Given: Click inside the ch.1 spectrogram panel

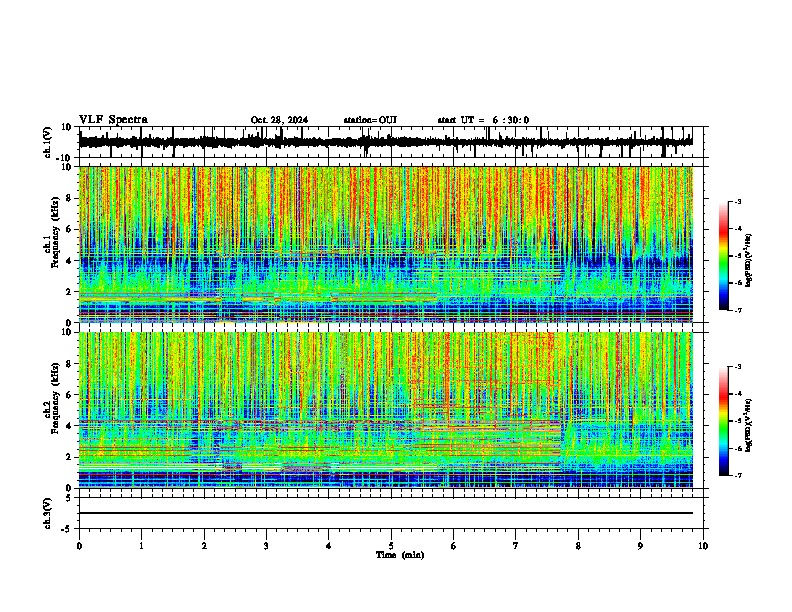Looking at the screenshot, I should point(386,244).
